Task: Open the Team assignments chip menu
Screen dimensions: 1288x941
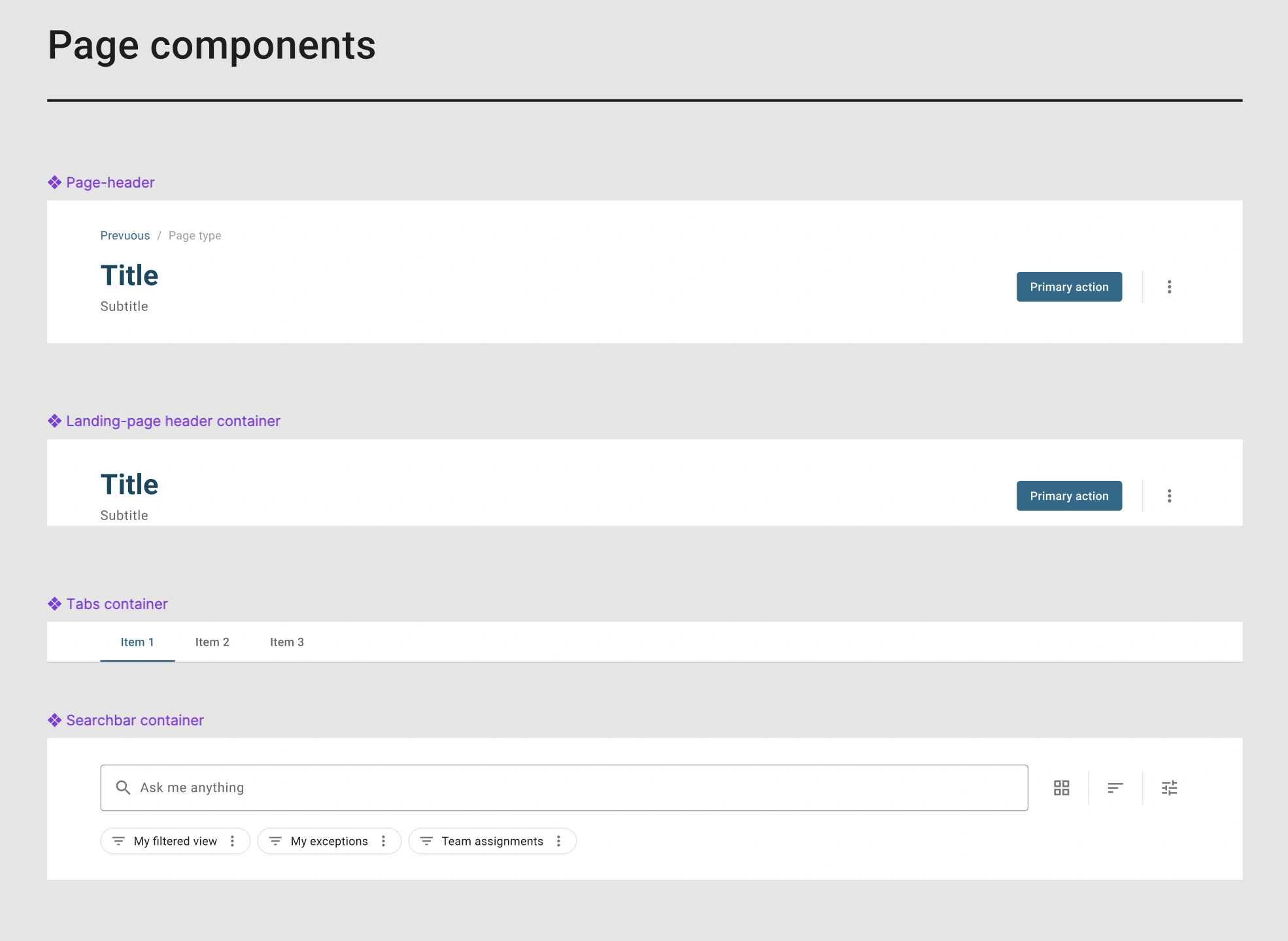Action: click(558, 841)
